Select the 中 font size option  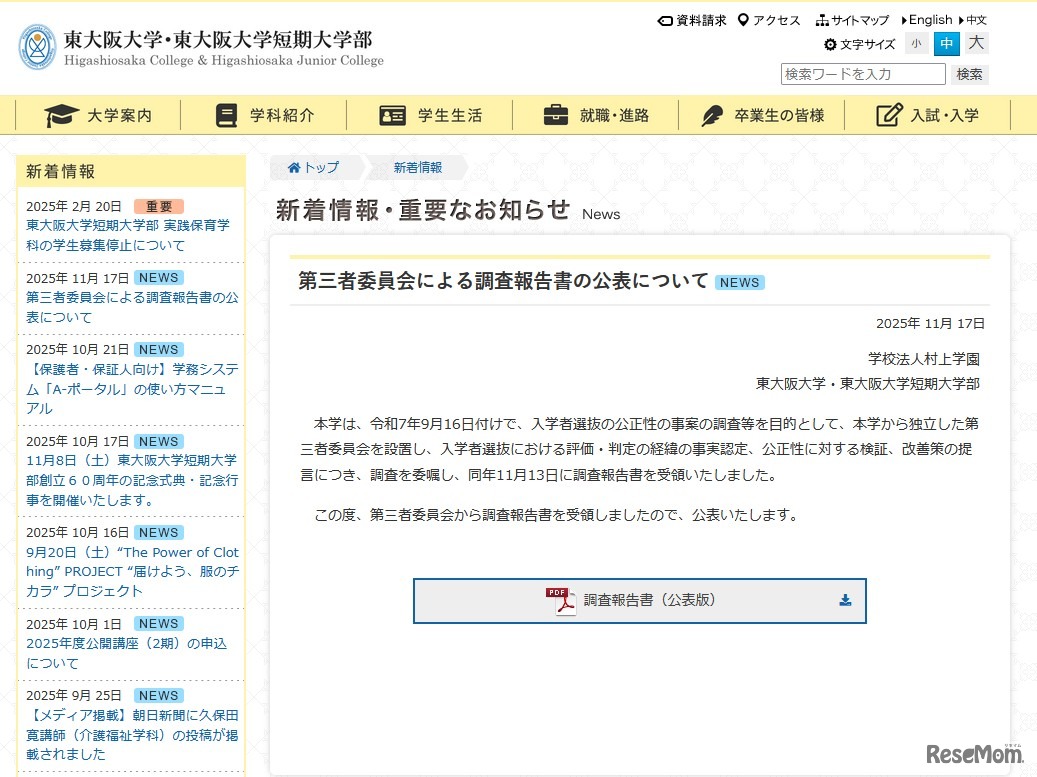click(x=946, y=44)
